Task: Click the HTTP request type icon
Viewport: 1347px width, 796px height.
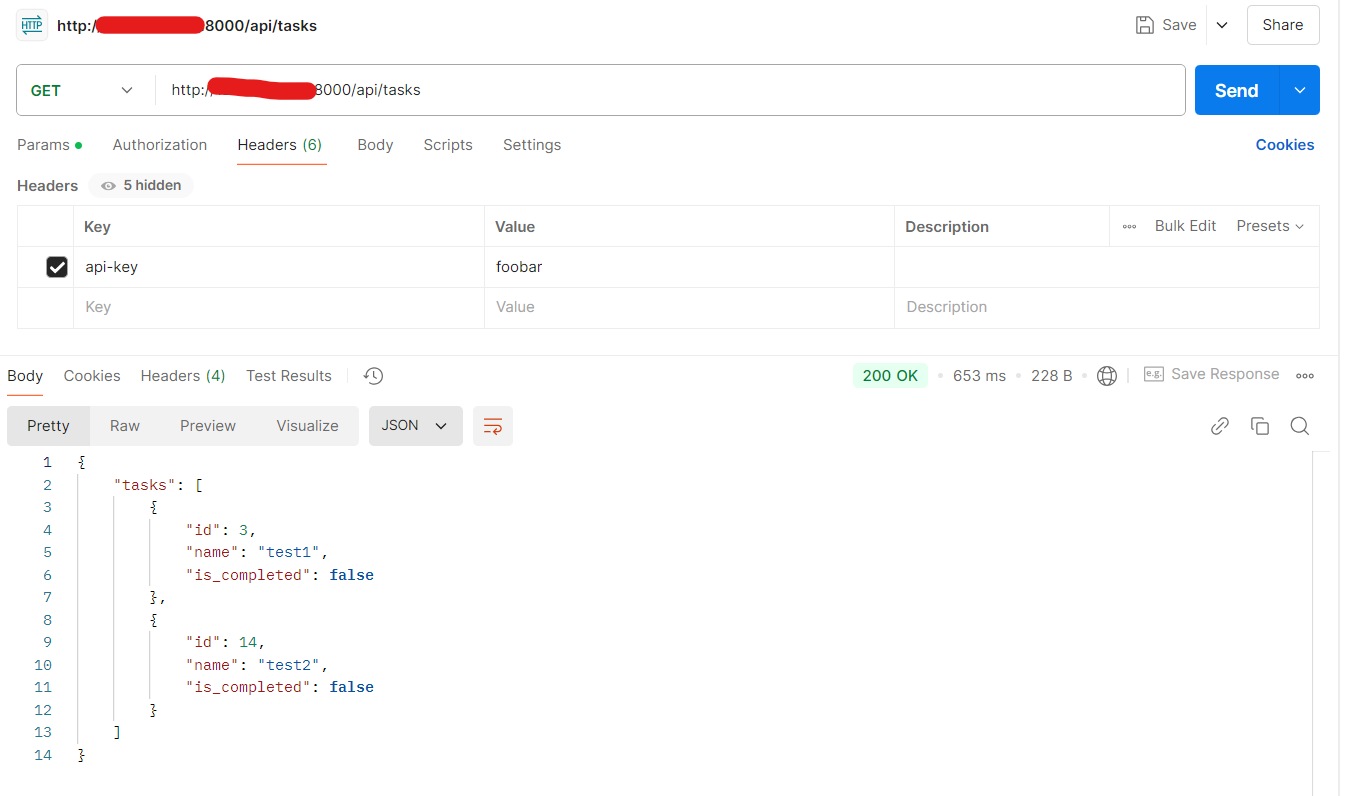Action: tap(32, 25)
